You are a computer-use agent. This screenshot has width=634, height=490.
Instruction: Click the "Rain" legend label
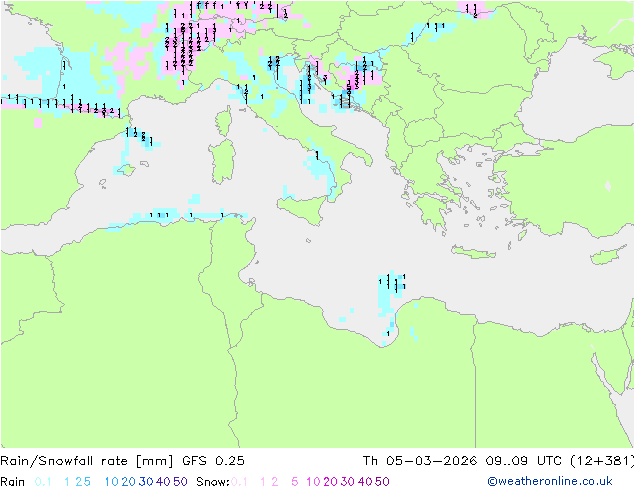[13, 482]
